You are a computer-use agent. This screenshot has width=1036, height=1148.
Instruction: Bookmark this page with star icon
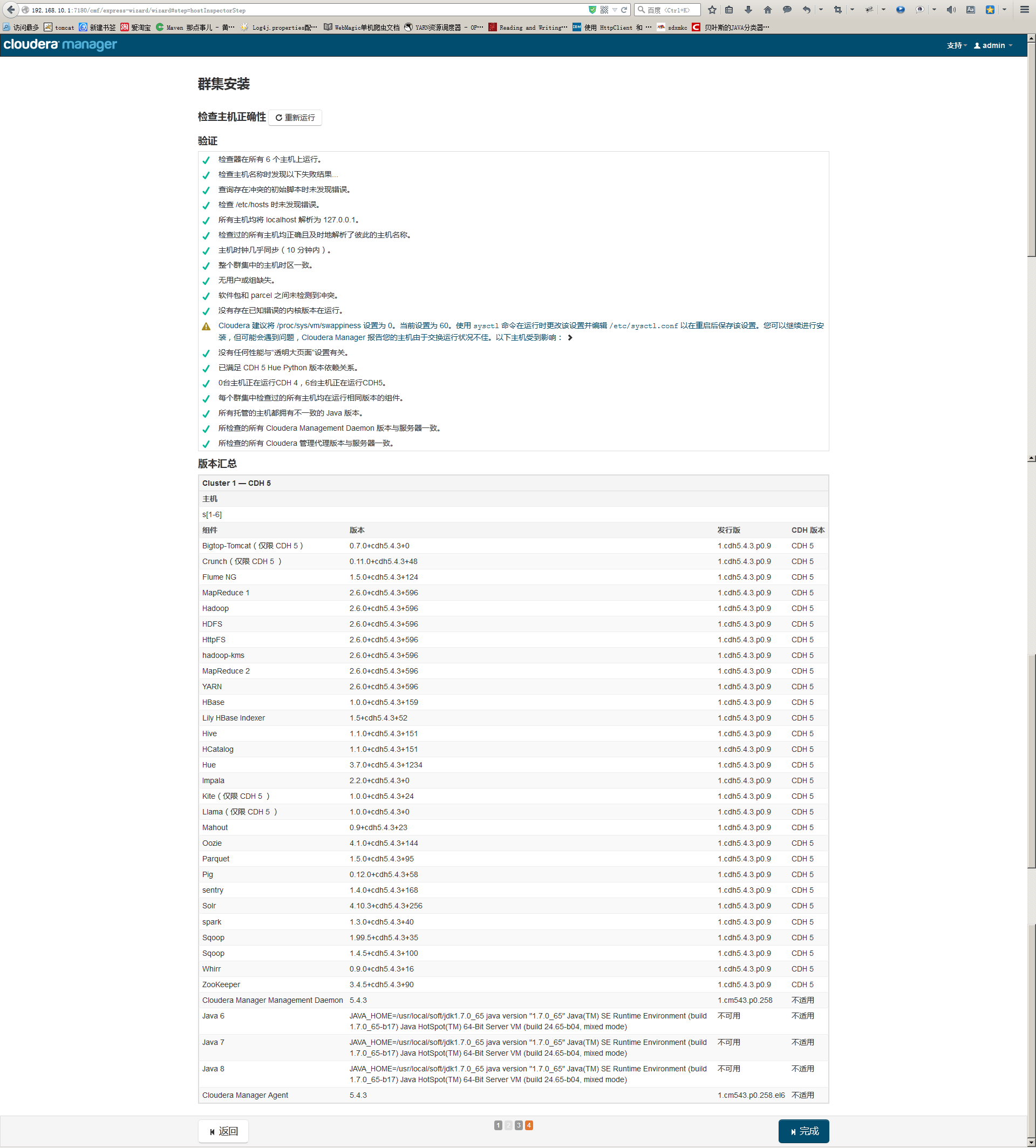point(712,10)
